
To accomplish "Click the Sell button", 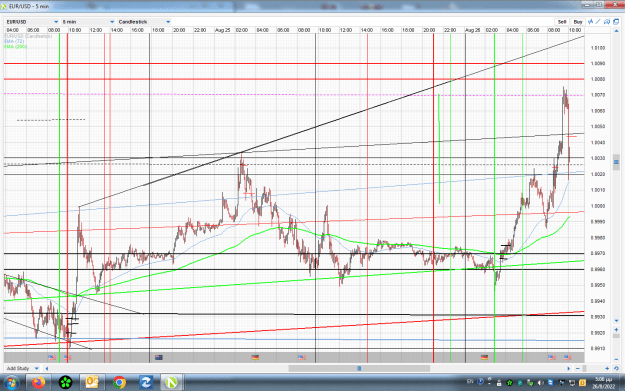I will (562, 22).
